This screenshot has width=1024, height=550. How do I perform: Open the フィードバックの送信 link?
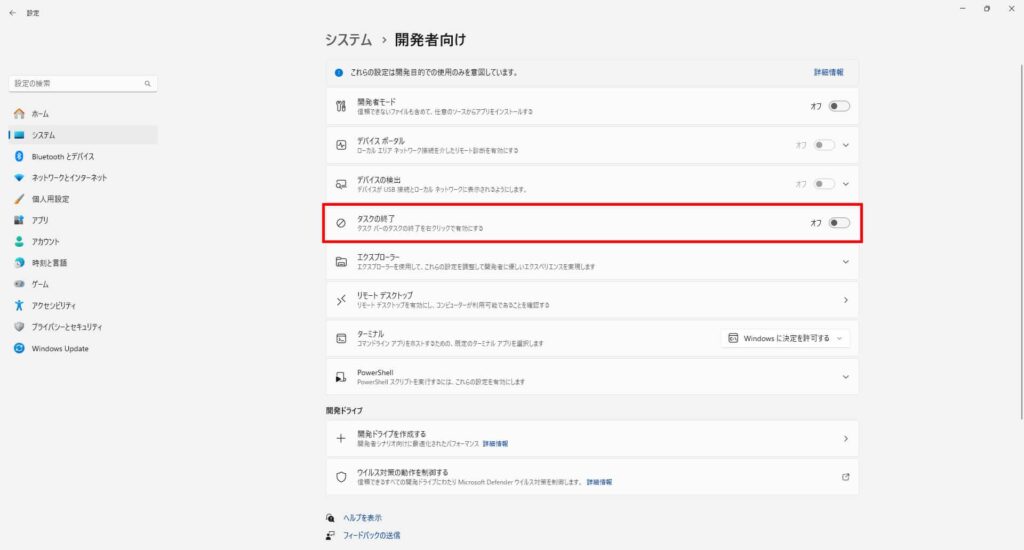click(371, 535)
